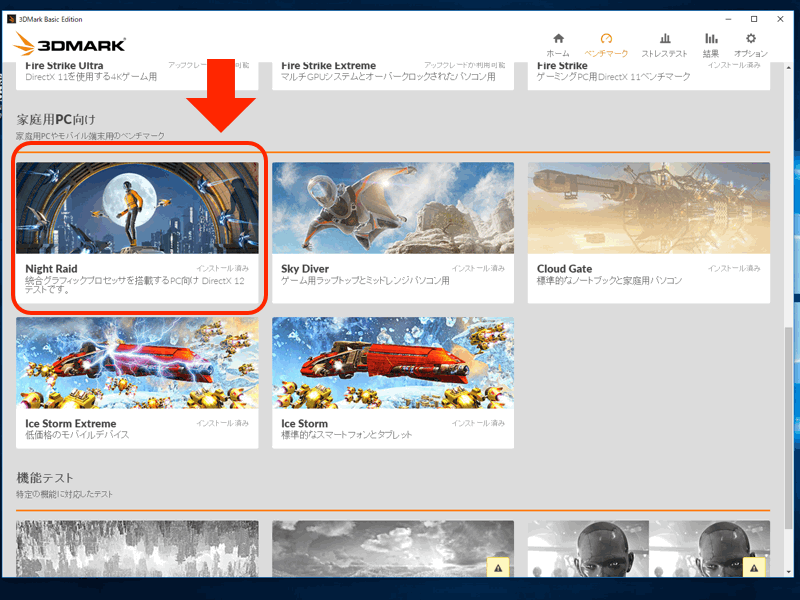This screenshot has height=600, width=800.
Task: Open the Ice Storm benchmark thumbnail
Action: (393, 363)
